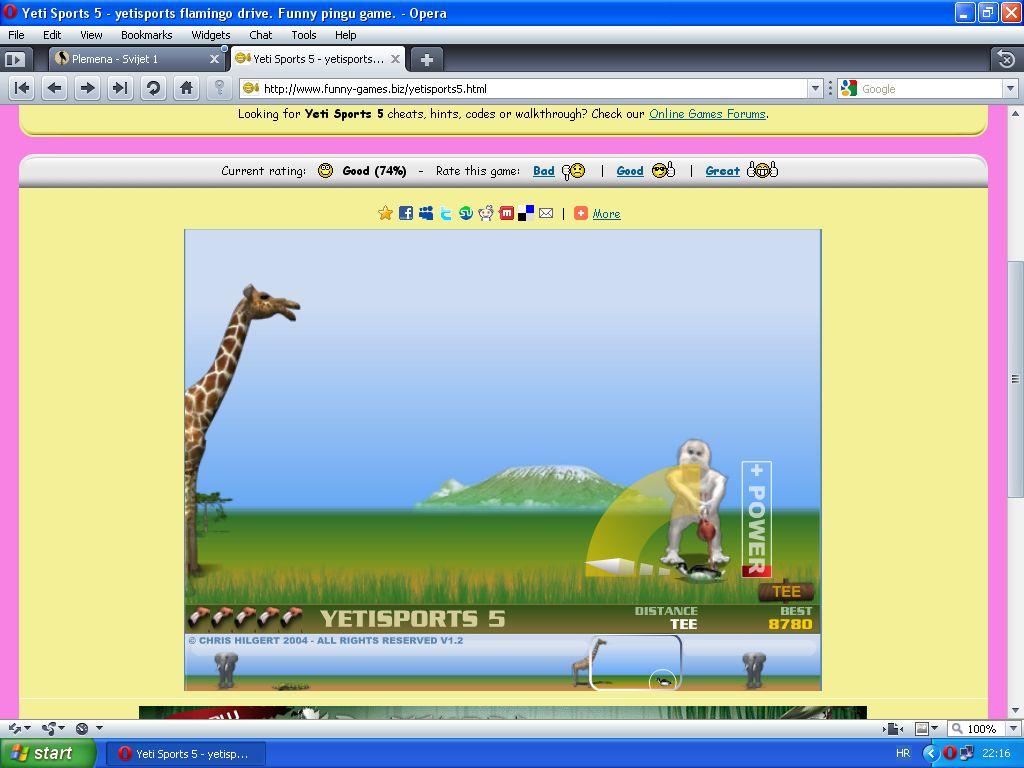Image resolution: width=1024 pixels, height=768 pixels.
Task: Open the Chat menu
Action: [x=261, y=35]
